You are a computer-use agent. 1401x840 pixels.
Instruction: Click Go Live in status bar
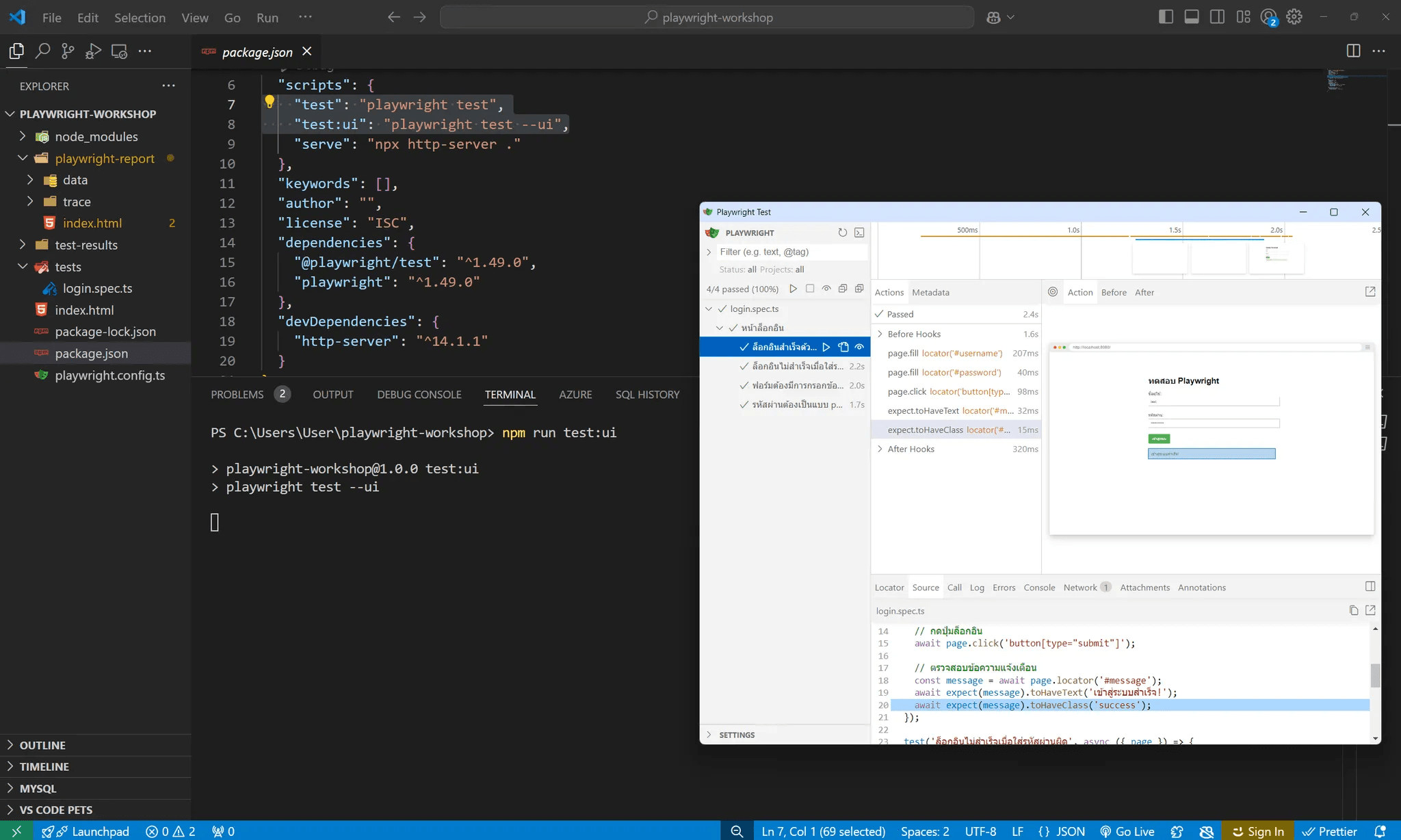[x=1127, y=831]
